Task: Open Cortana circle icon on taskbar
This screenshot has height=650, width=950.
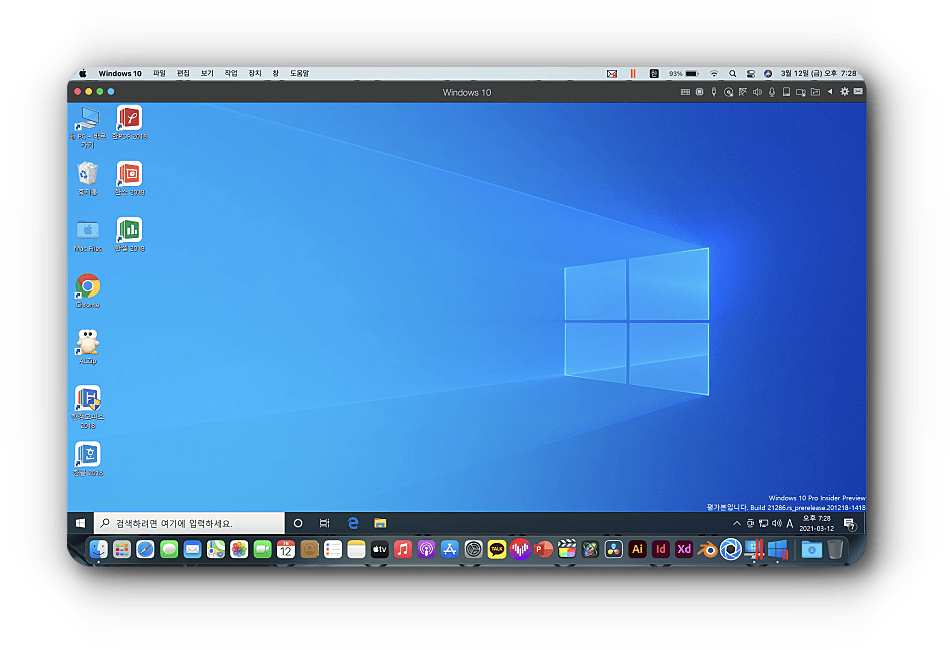Action: pyautogui.click(x=297, y=523)
